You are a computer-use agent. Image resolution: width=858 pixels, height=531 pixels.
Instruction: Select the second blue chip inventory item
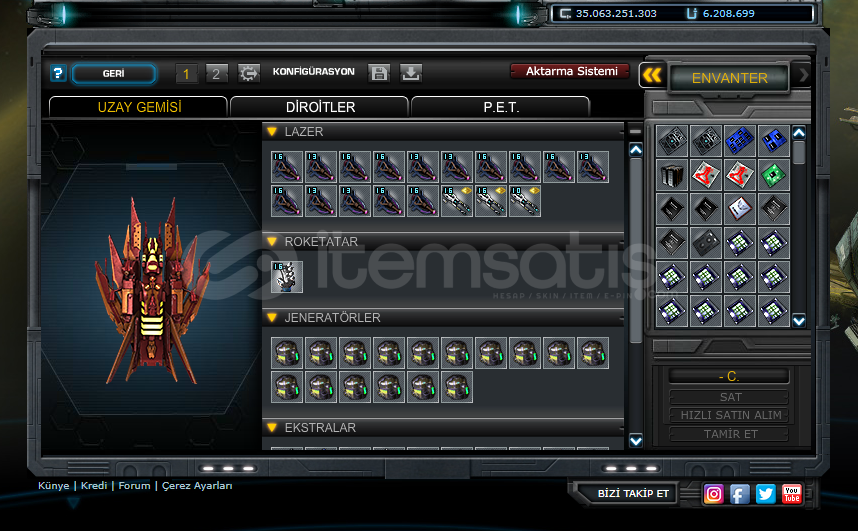coord(774,141)
